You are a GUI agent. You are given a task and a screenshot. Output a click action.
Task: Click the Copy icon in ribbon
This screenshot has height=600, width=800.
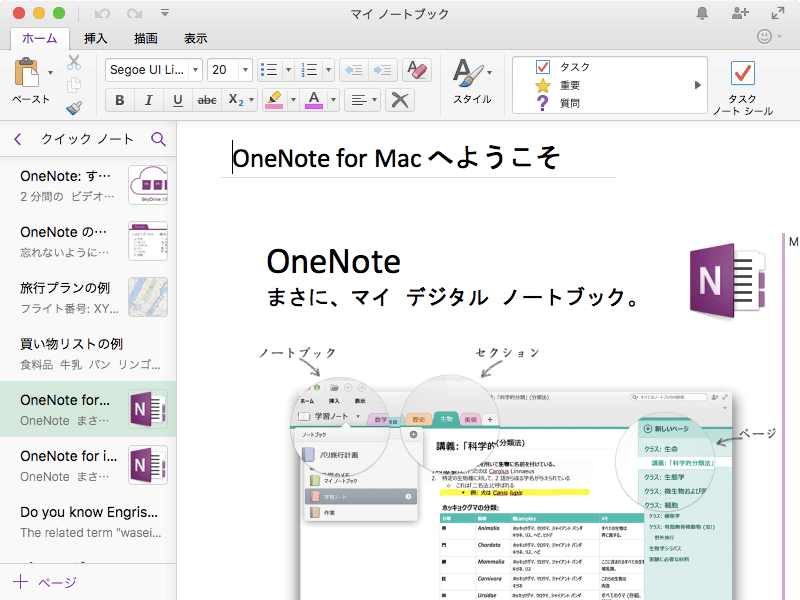coord(74,85)
